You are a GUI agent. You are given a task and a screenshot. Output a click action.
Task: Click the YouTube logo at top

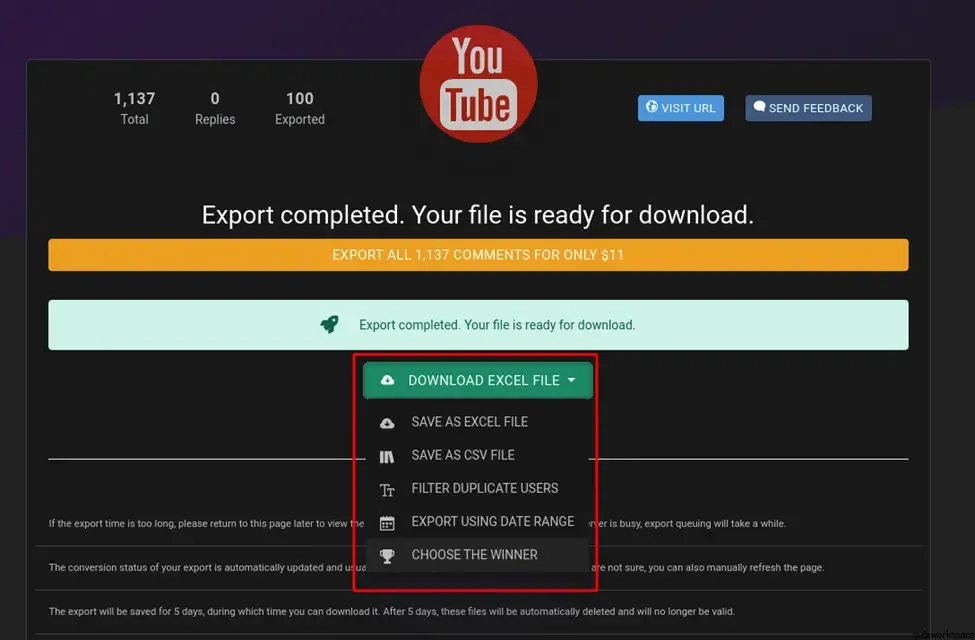pos(478,84)
